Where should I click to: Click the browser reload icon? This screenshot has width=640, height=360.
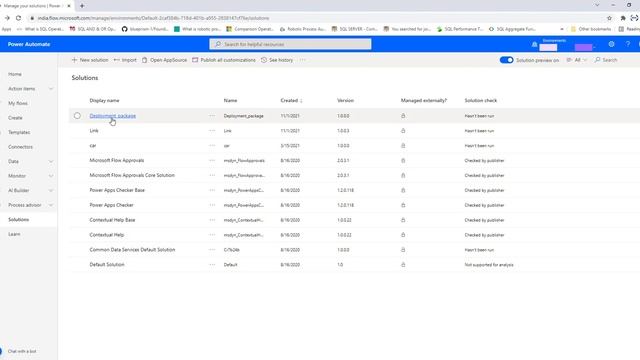(18, 18)
